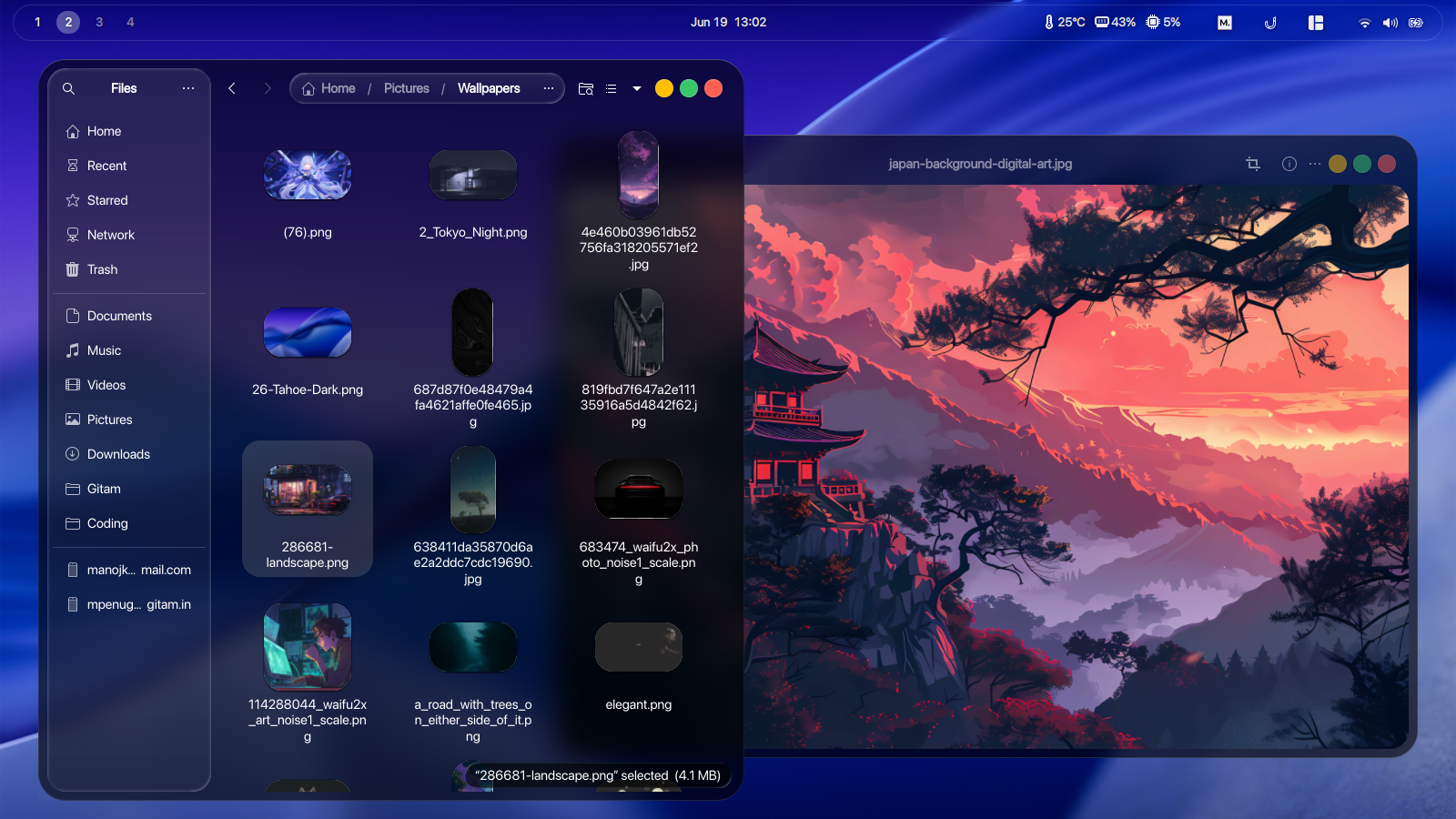Crop the japan-background image
Screen dimensions: 1456x819
click(1253, 164)
